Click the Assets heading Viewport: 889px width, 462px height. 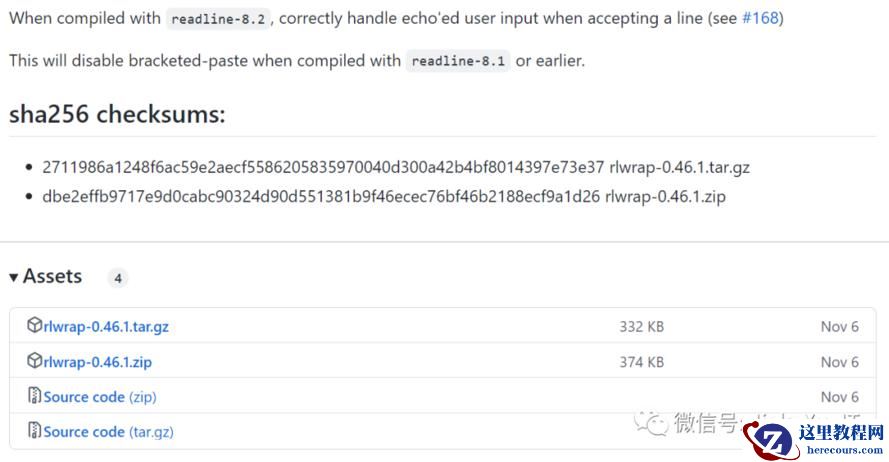pyautogui.click(x=52, y=276)
